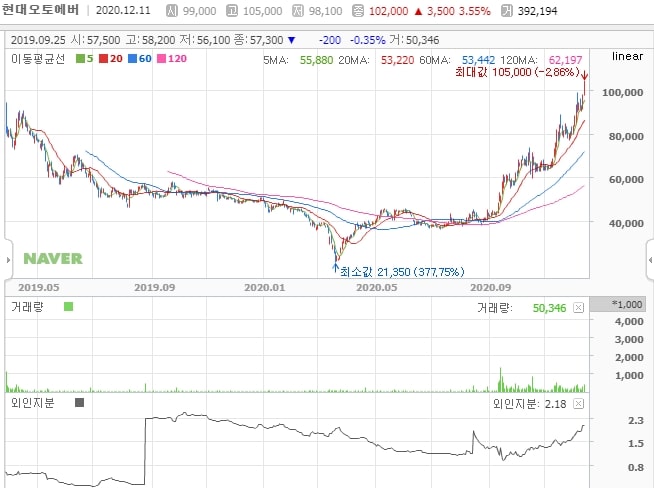654x488 pixels.
Task: Click the 2019.09 date axis label
Action: pyautogui.click(x=154, y=287)
